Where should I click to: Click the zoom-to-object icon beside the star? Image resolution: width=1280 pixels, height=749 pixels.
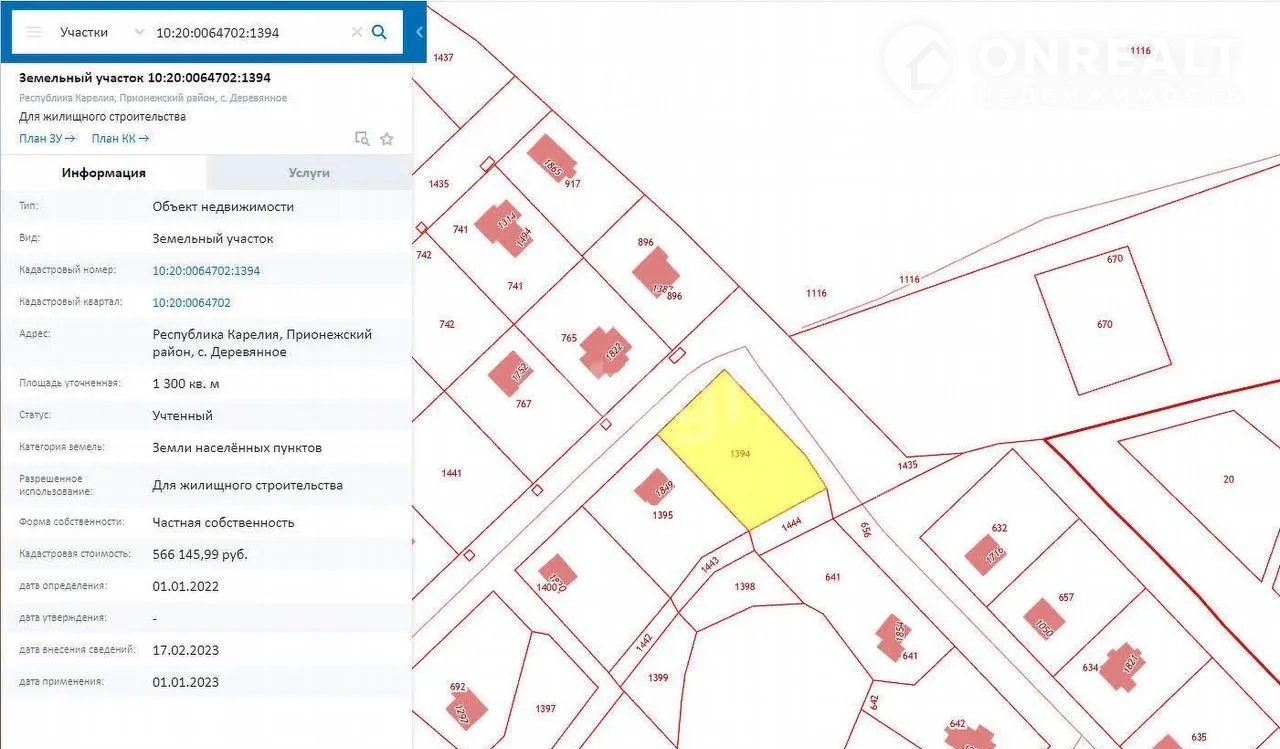click(x=362, y=139)
